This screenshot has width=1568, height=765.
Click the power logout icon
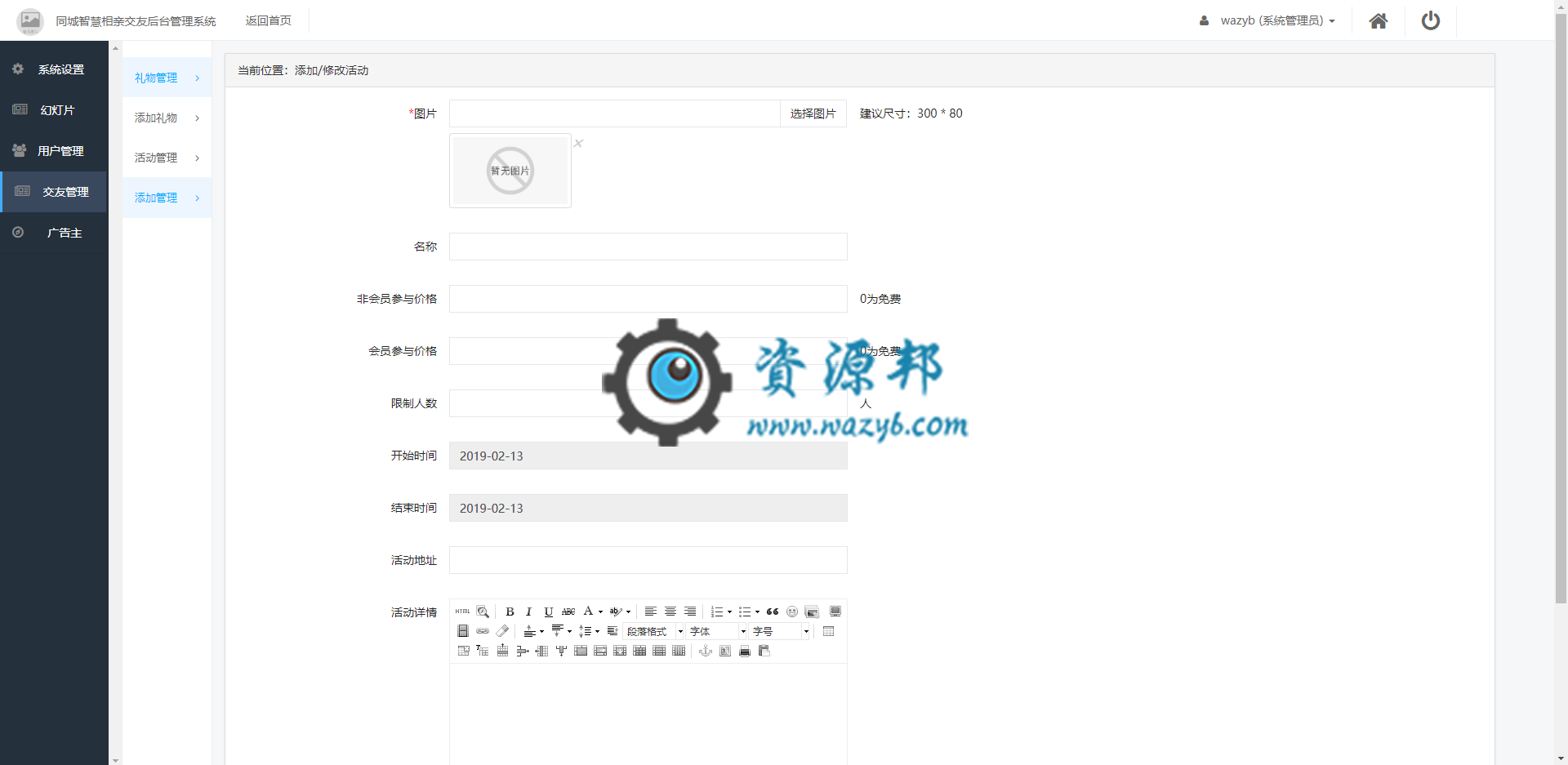click(x=1431, y=20)
